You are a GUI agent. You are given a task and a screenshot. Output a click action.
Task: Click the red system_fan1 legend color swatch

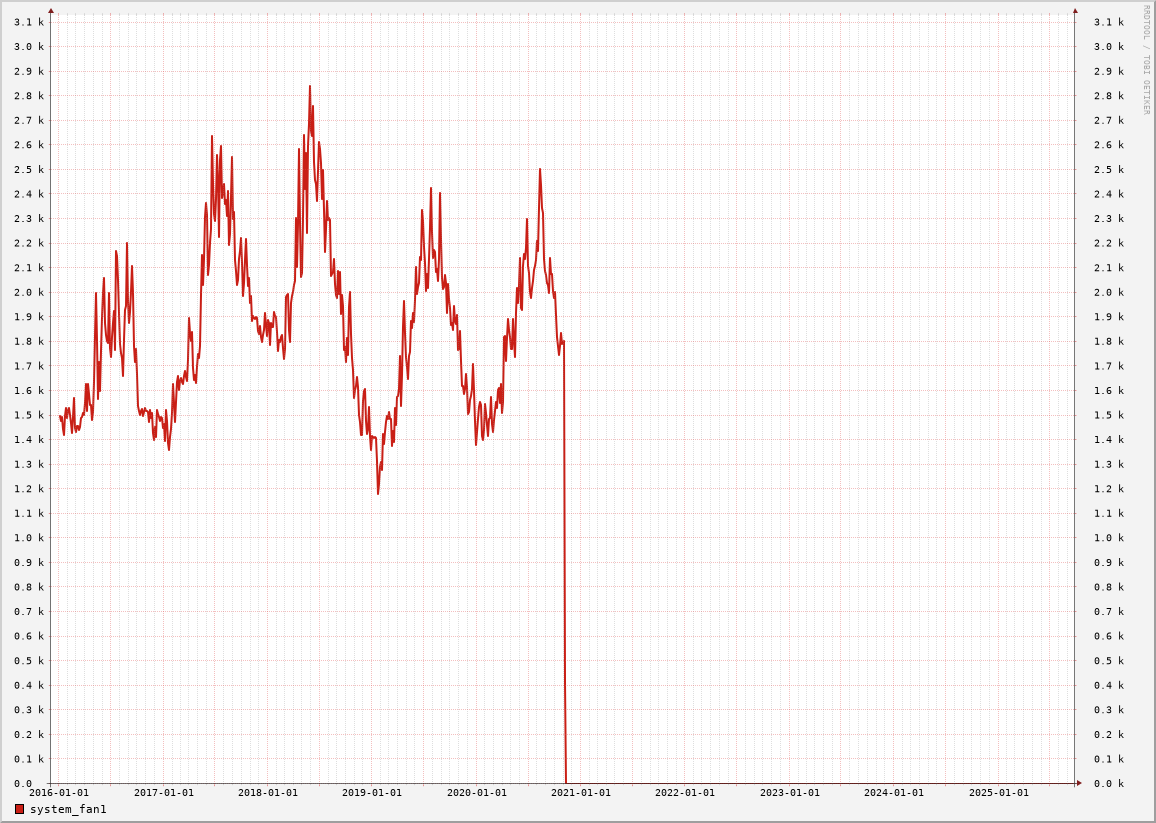pos(19,809)
